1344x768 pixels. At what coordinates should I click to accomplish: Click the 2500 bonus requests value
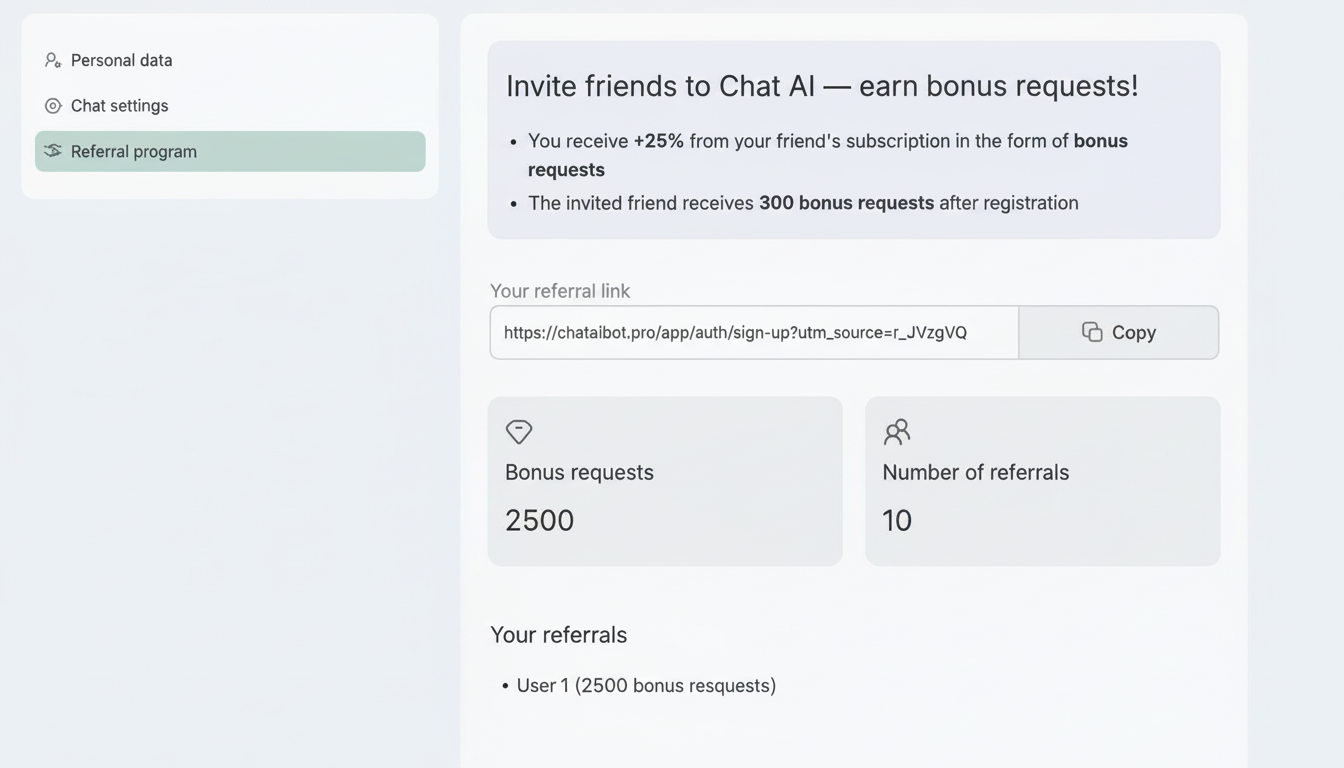pyautogui.click(x=539, y=520)
